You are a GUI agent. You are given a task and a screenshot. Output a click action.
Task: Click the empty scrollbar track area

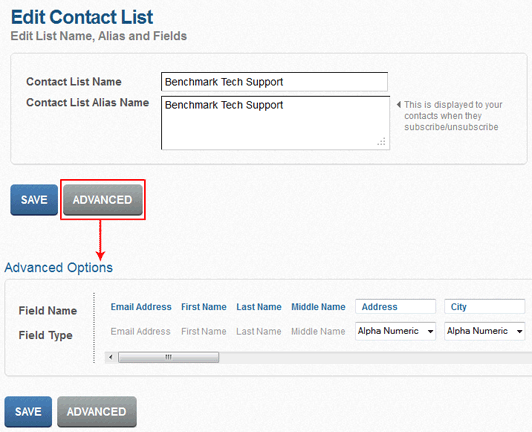375,357
